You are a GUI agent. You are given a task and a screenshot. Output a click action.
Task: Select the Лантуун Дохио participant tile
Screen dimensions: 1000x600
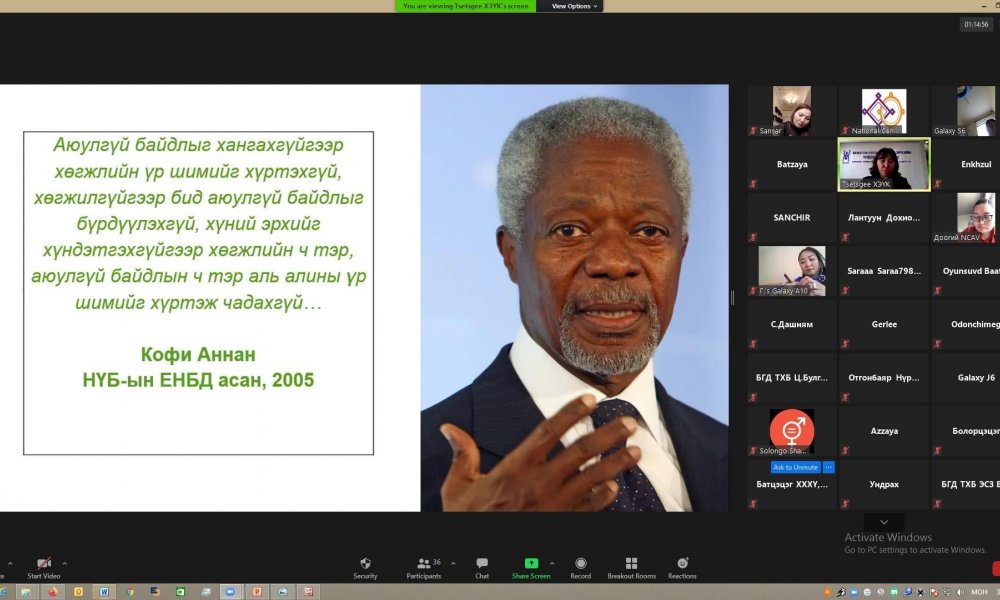pos(884,218)
